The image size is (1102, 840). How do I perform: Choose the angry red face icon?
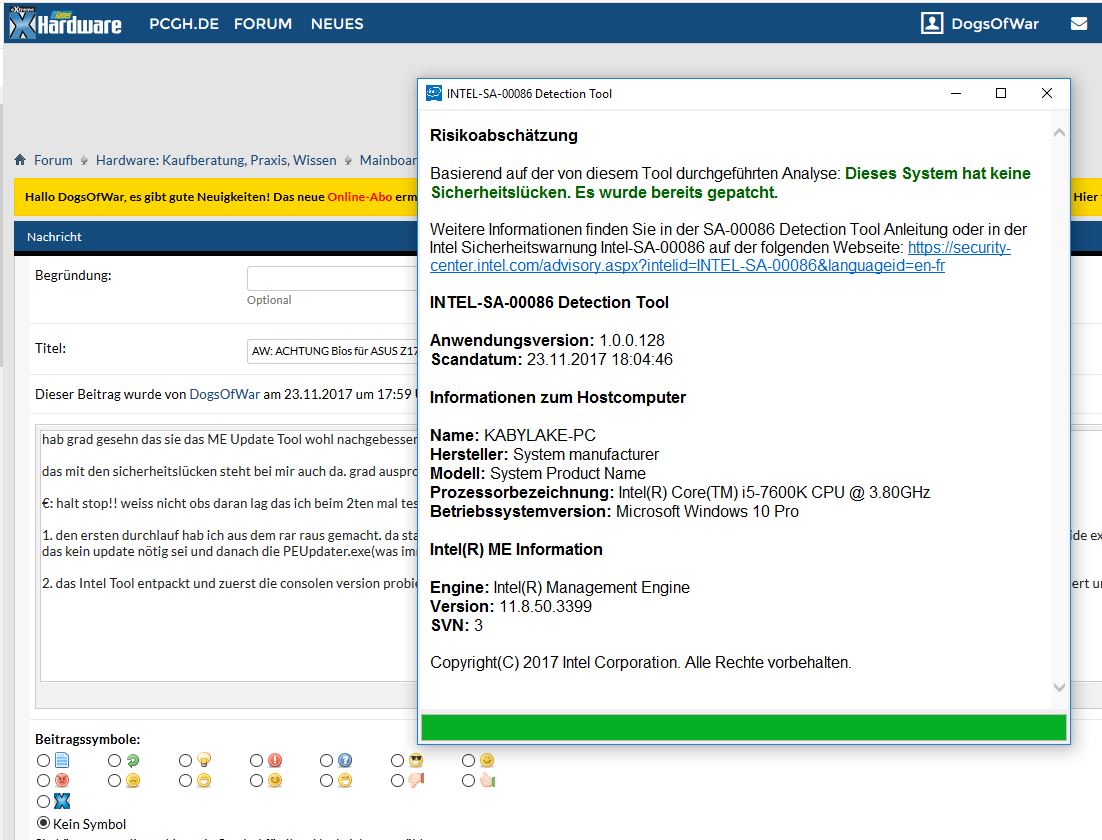[x=62, y=780]
